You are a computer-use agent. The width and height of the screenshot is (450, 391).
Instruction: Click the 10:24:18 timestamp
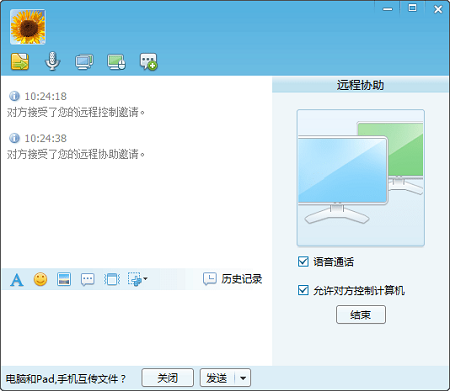(46, 96)
